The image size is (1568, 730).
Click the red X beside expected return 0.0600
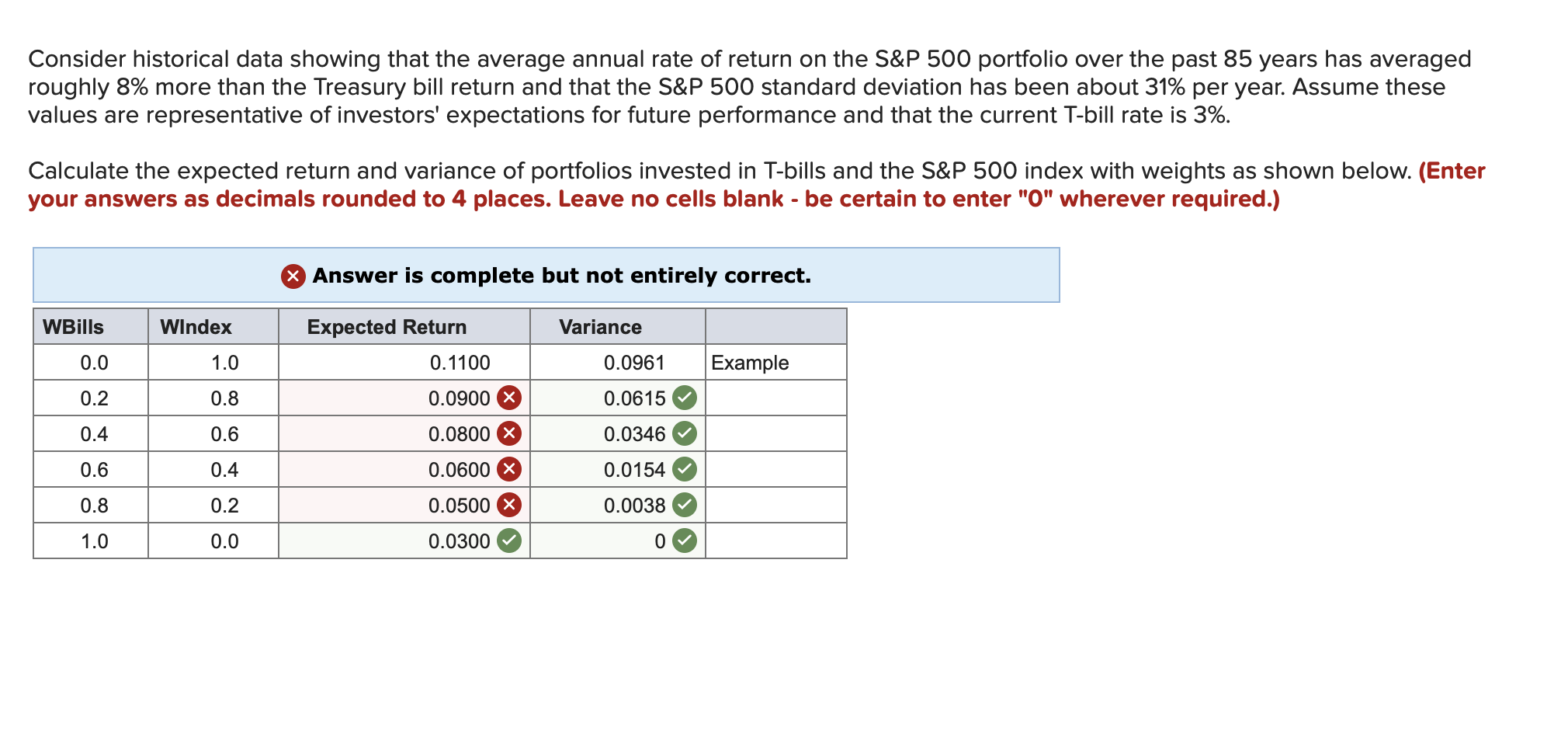pyautogui.click(x=510, y=469)
